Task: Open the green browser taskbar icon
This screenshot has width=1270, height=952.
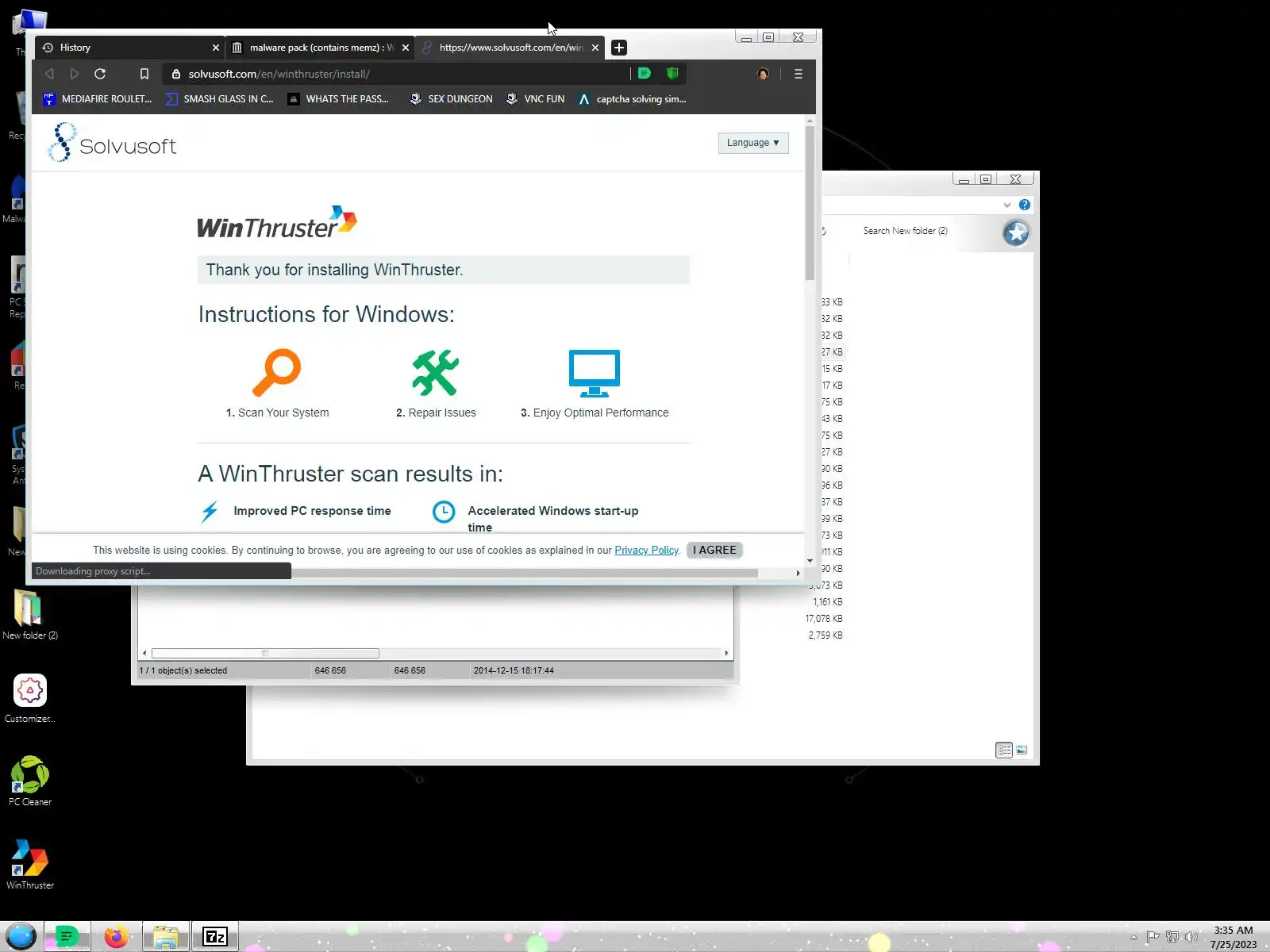Action: click(67, 937)
